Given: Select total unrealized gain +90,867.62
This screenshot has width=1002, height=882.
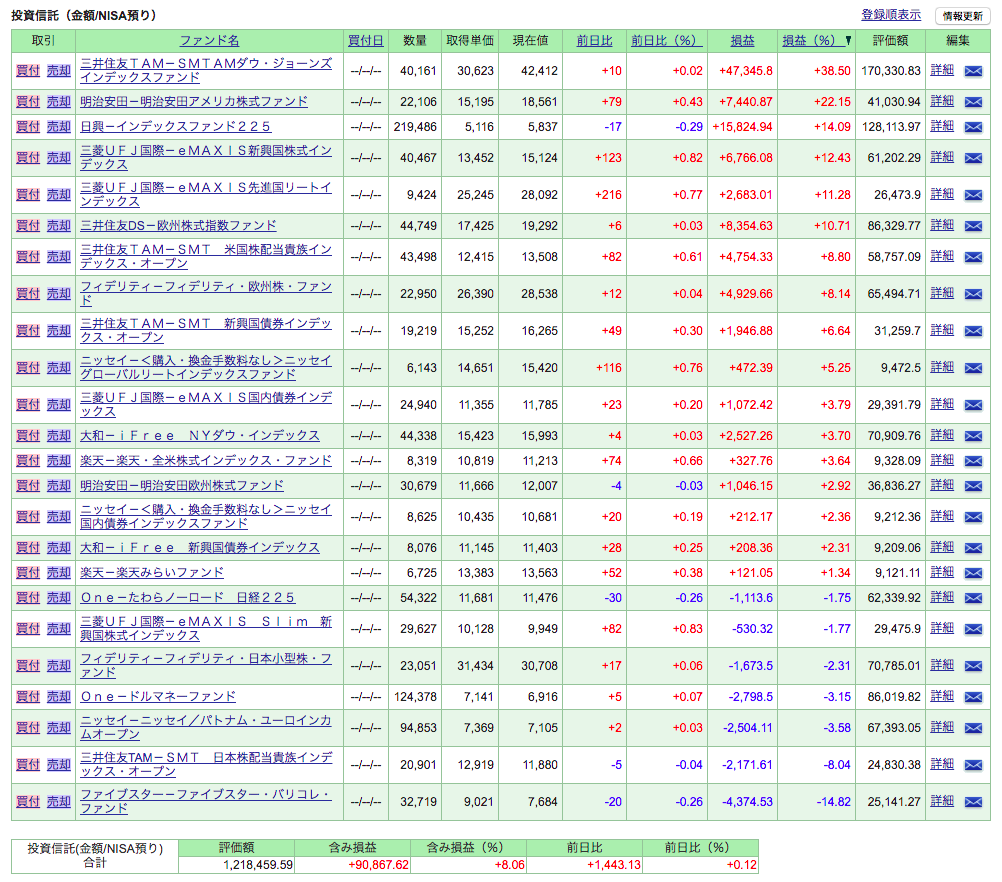Looking at the screenshot, I should pos(378,865).
